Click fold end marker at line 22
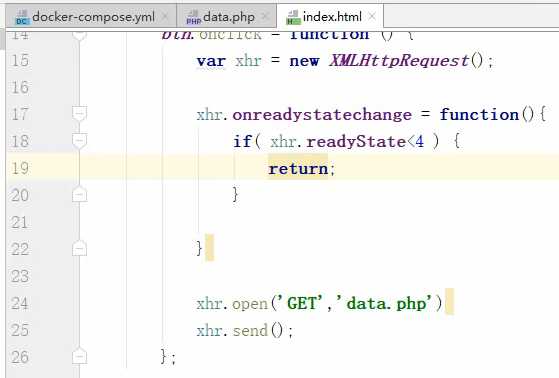Viewport: 559px width, 378px height. pyautogui.click(x=80, y=249)
